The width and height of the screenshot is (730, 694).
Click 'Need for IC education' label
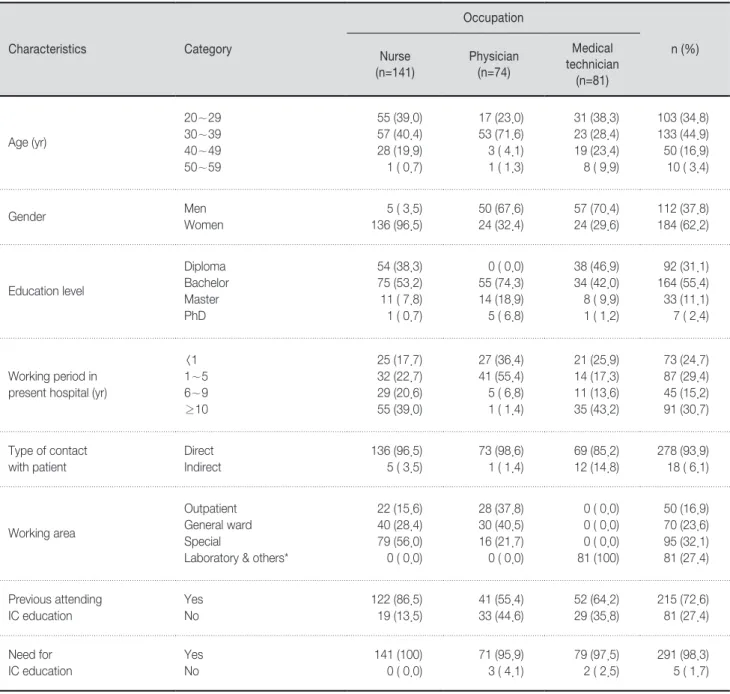[40, 663]
